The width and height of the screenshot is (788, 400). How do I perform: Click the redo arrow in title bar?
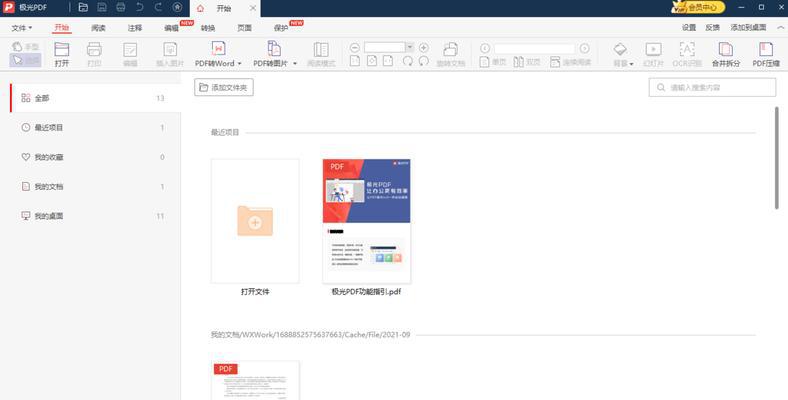coord(158,8)
